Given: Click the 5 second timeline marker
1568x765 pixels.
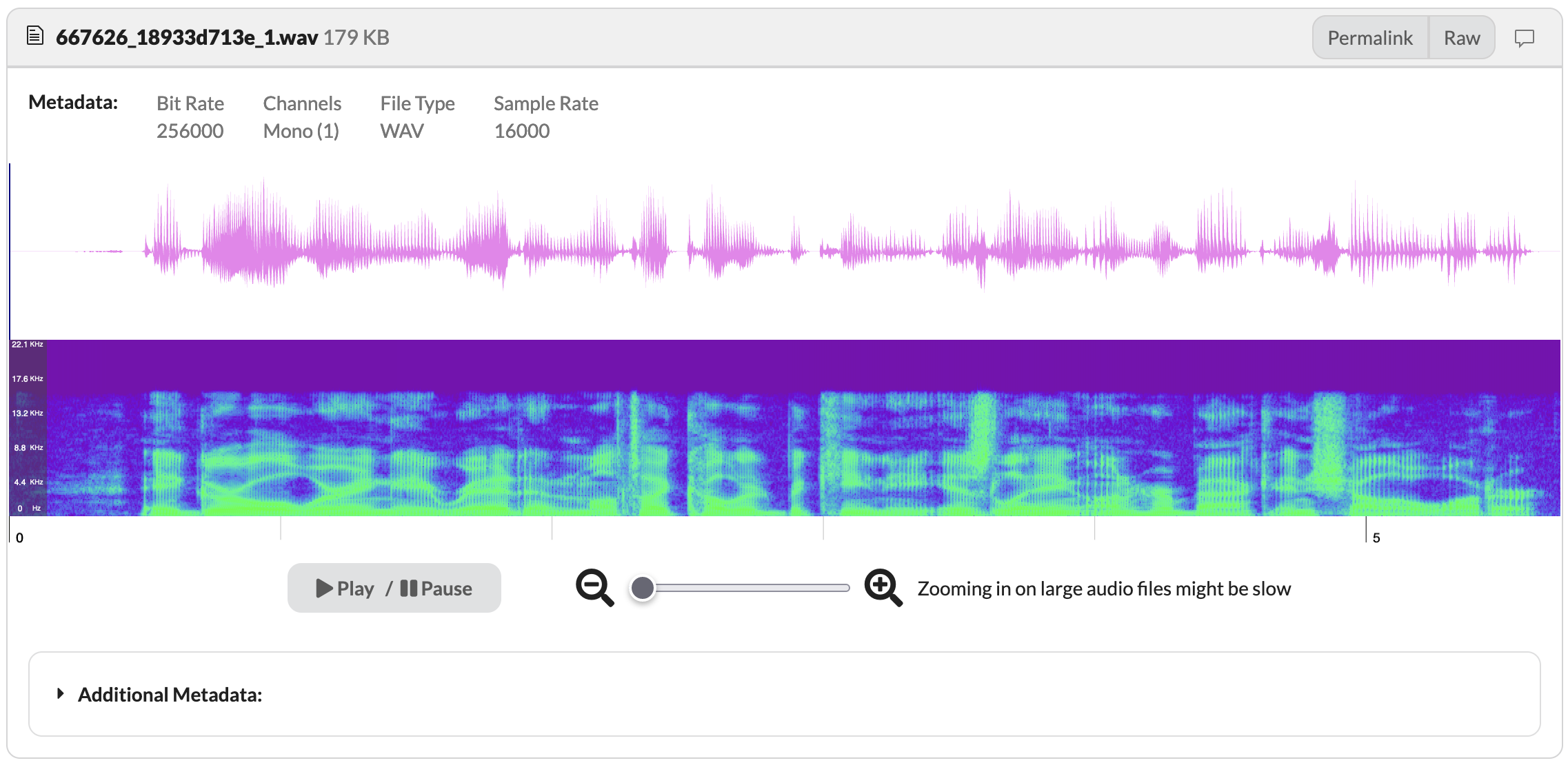Looking at the screenshot, I should (x=1376, y=538).
